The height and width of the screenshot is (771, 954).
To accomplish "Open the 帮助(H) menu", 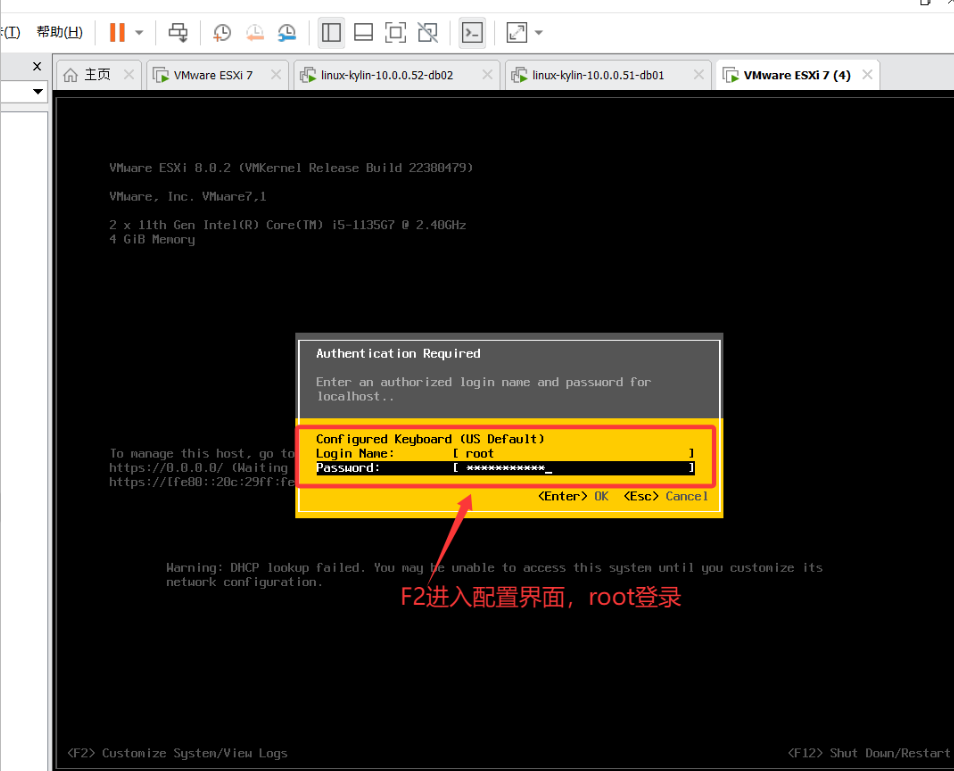I will pos(59,32).
